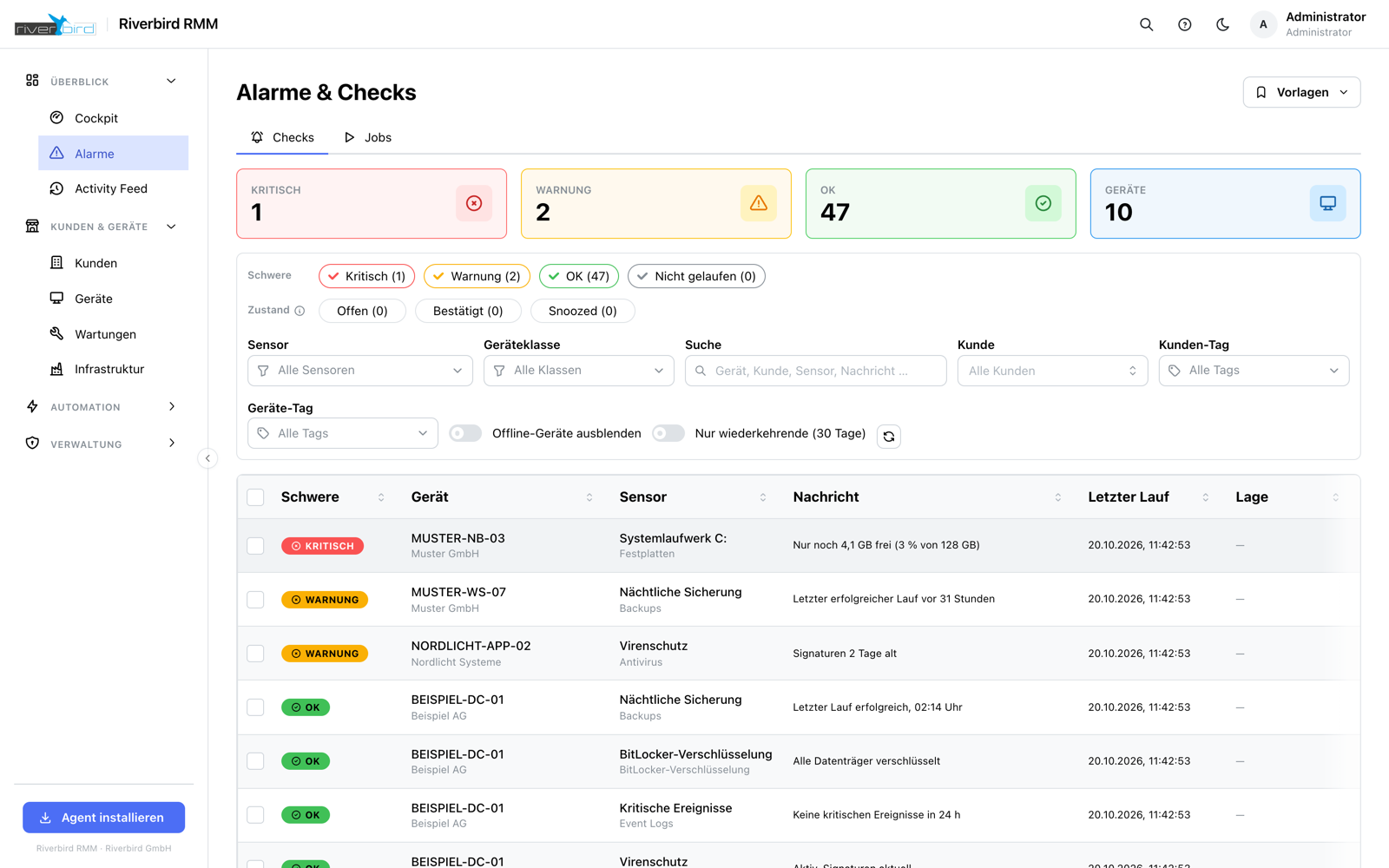Click the Administrator avatar circle

(x=1263, y=24)
